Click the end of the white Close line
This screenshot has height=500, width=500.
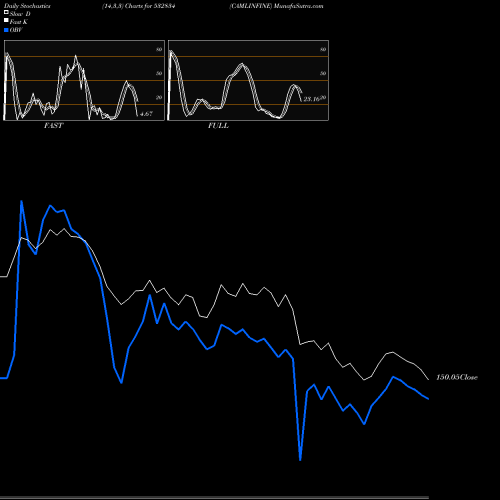[x=428, y=379]
